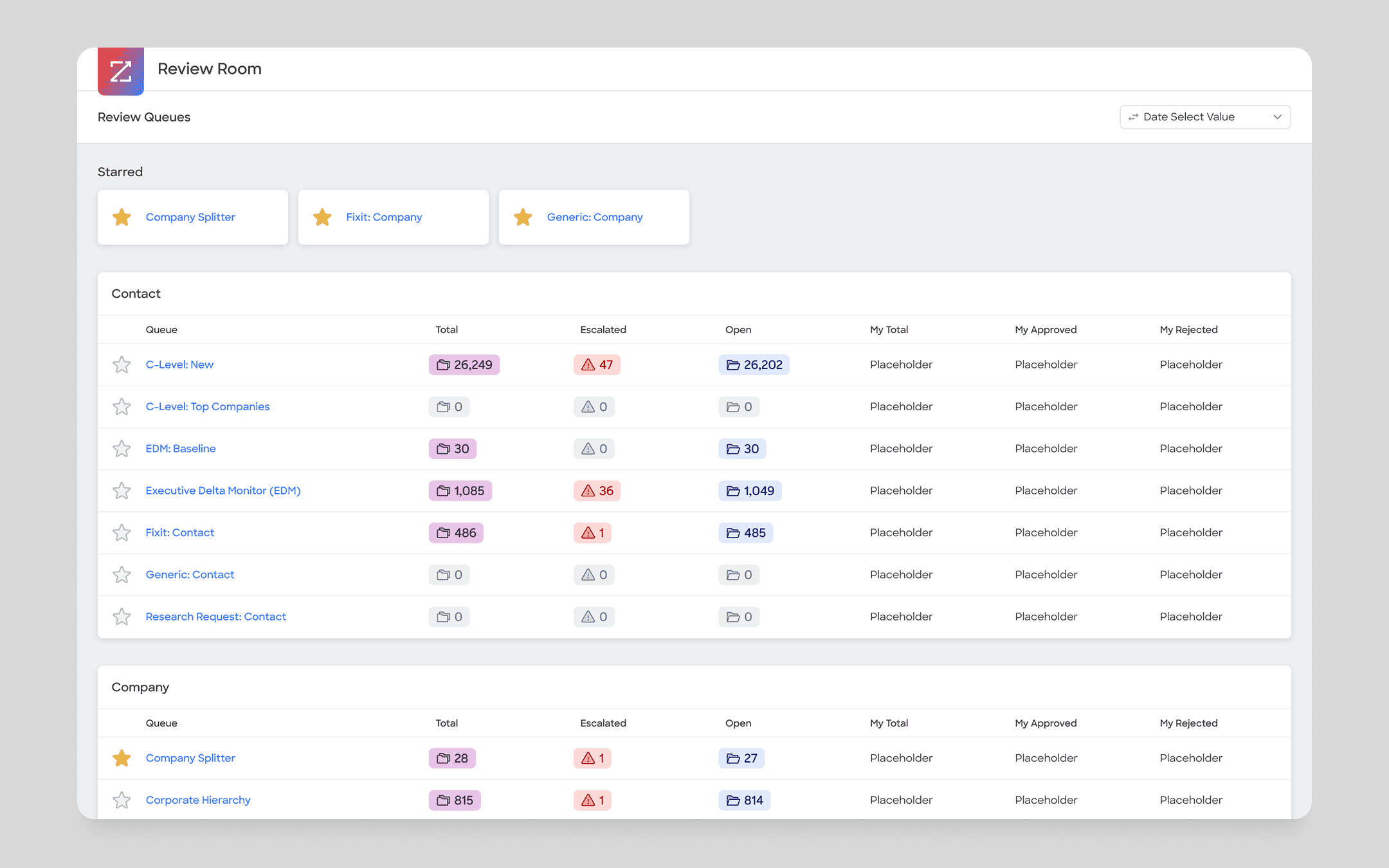Image resolution: width=1389 pixels, height=868 pixels.
Task: Click the Review Room title text
Action: [210, 69]
